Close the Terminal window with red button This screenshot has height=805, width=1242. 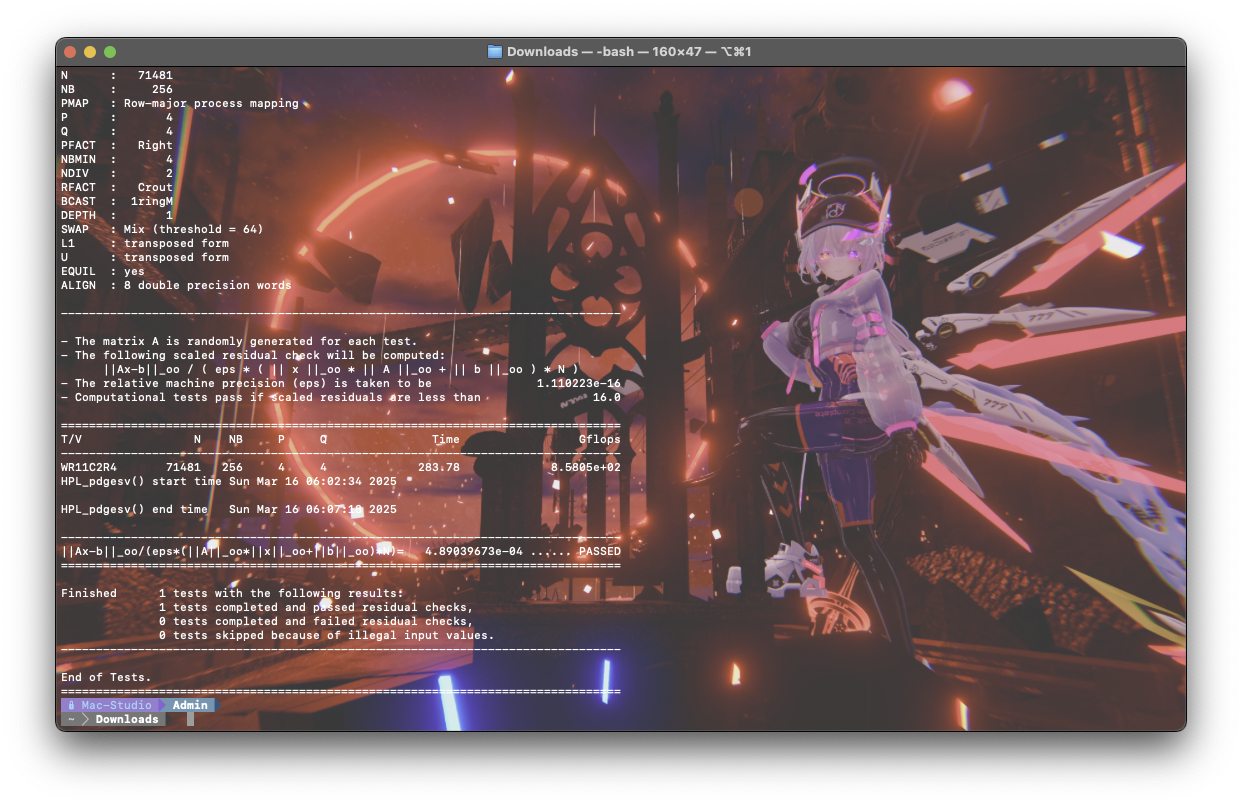point(70,52)
